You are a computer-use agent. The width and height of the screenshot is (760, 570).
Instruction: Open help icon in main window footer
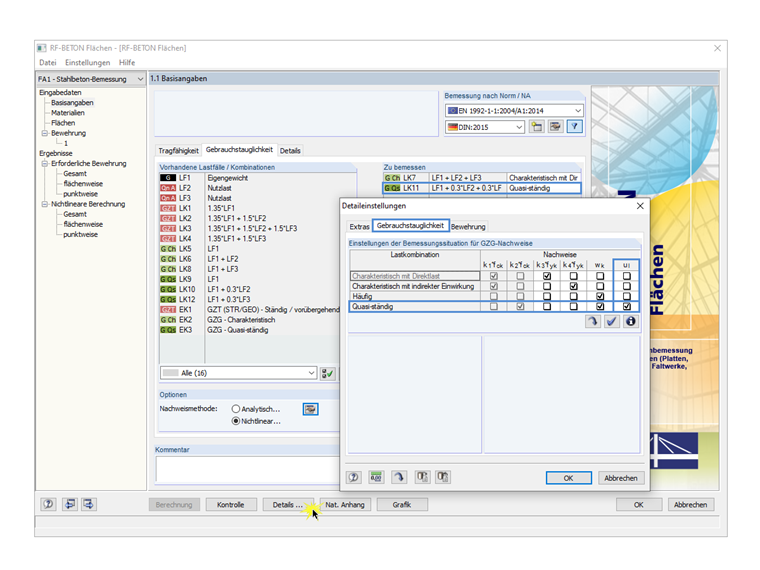click(48, 504)
